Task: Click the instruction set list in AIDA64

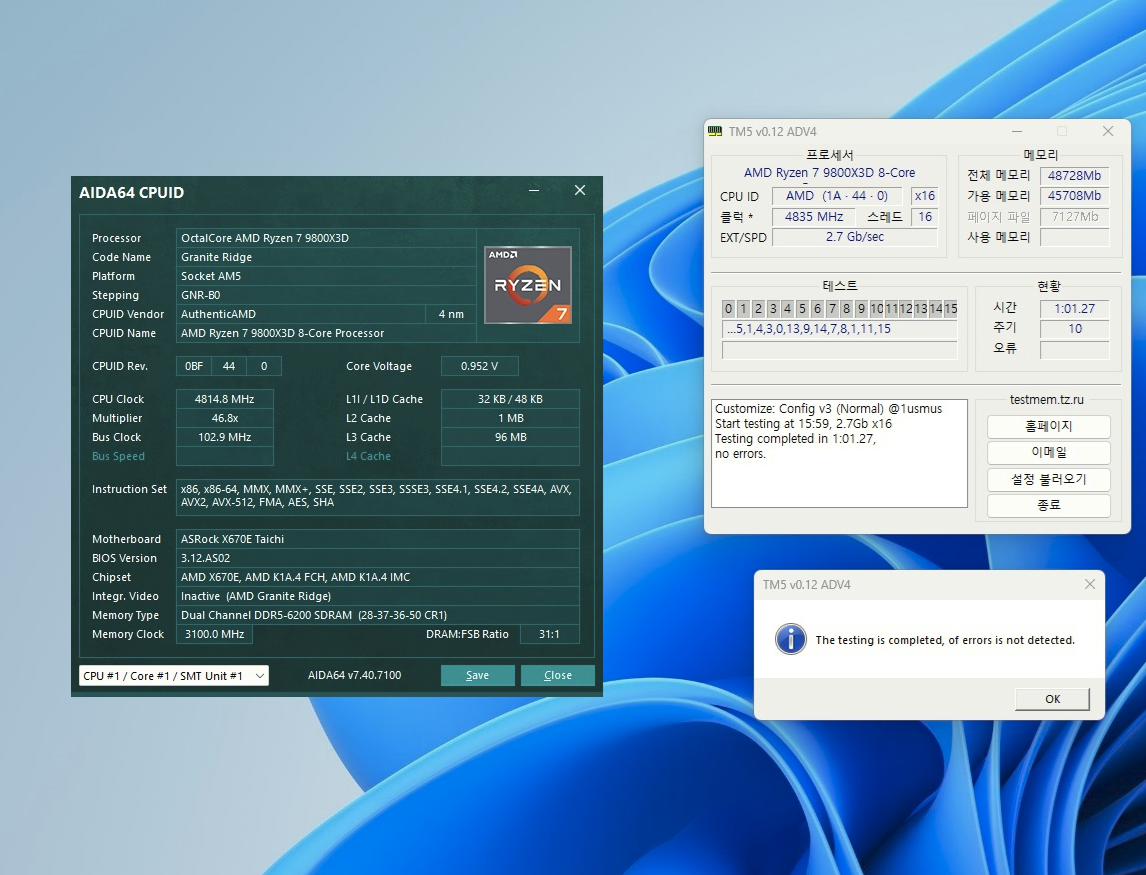Action: [x=378, y=496]
